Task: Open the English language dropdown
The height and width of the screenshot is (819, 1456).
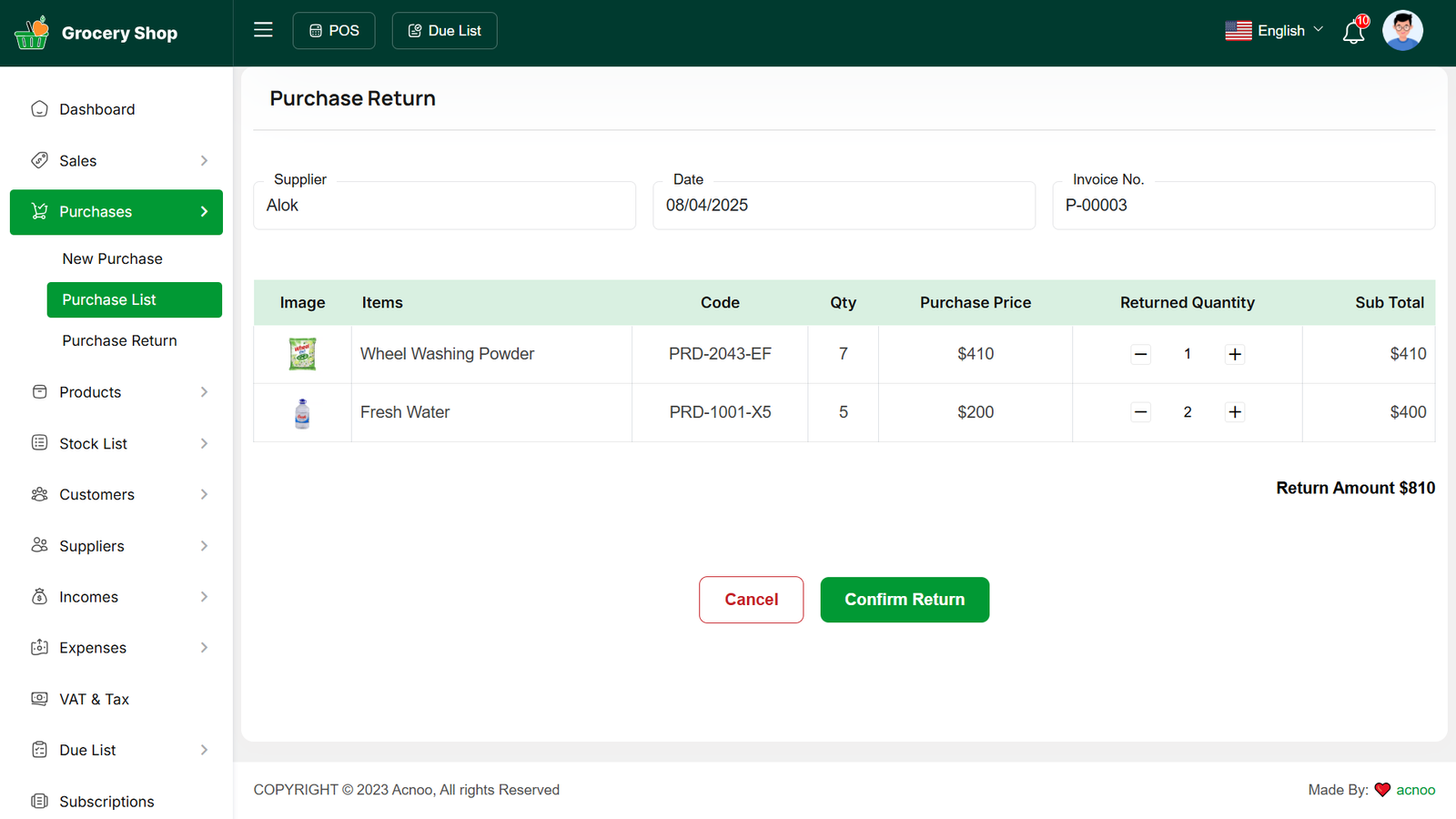Action: click(1274, 31)
